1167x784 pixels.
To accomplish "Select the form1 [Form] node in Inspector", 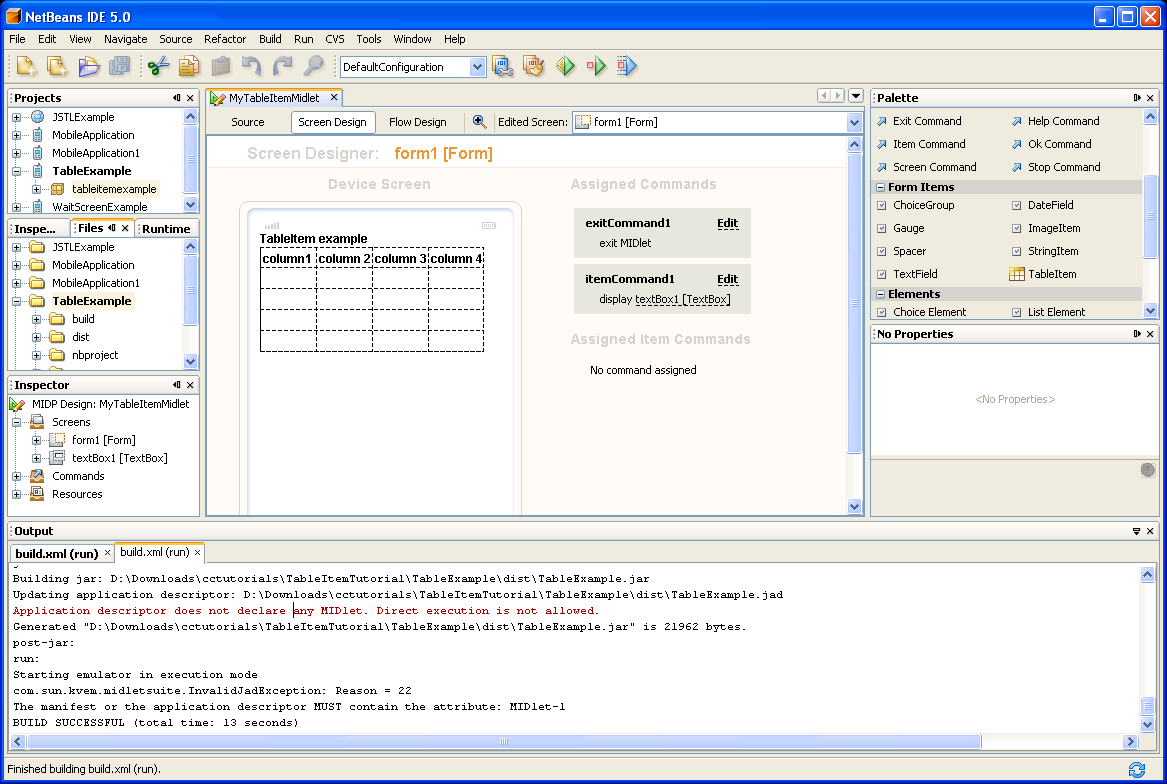I will pyautogui.click(x=103, y=440).
